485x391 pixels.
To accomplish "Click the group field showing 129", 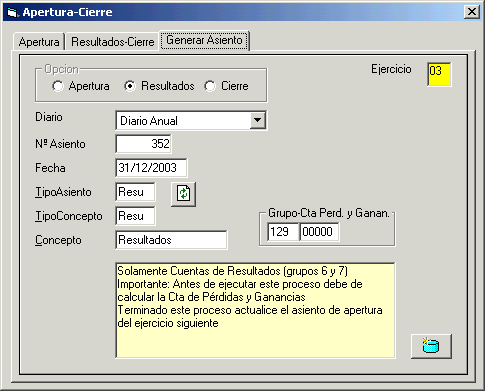I will coord(283,232).
